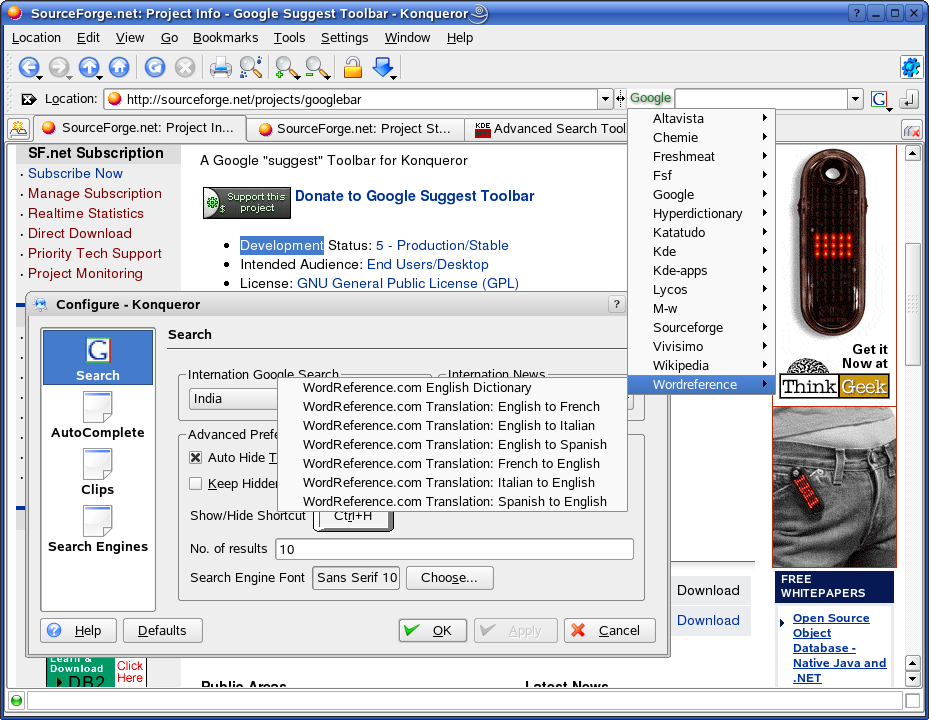Choose WordReference.com English Dictionary entry
The image size is (929, 720).
click(x=454, y=388)
